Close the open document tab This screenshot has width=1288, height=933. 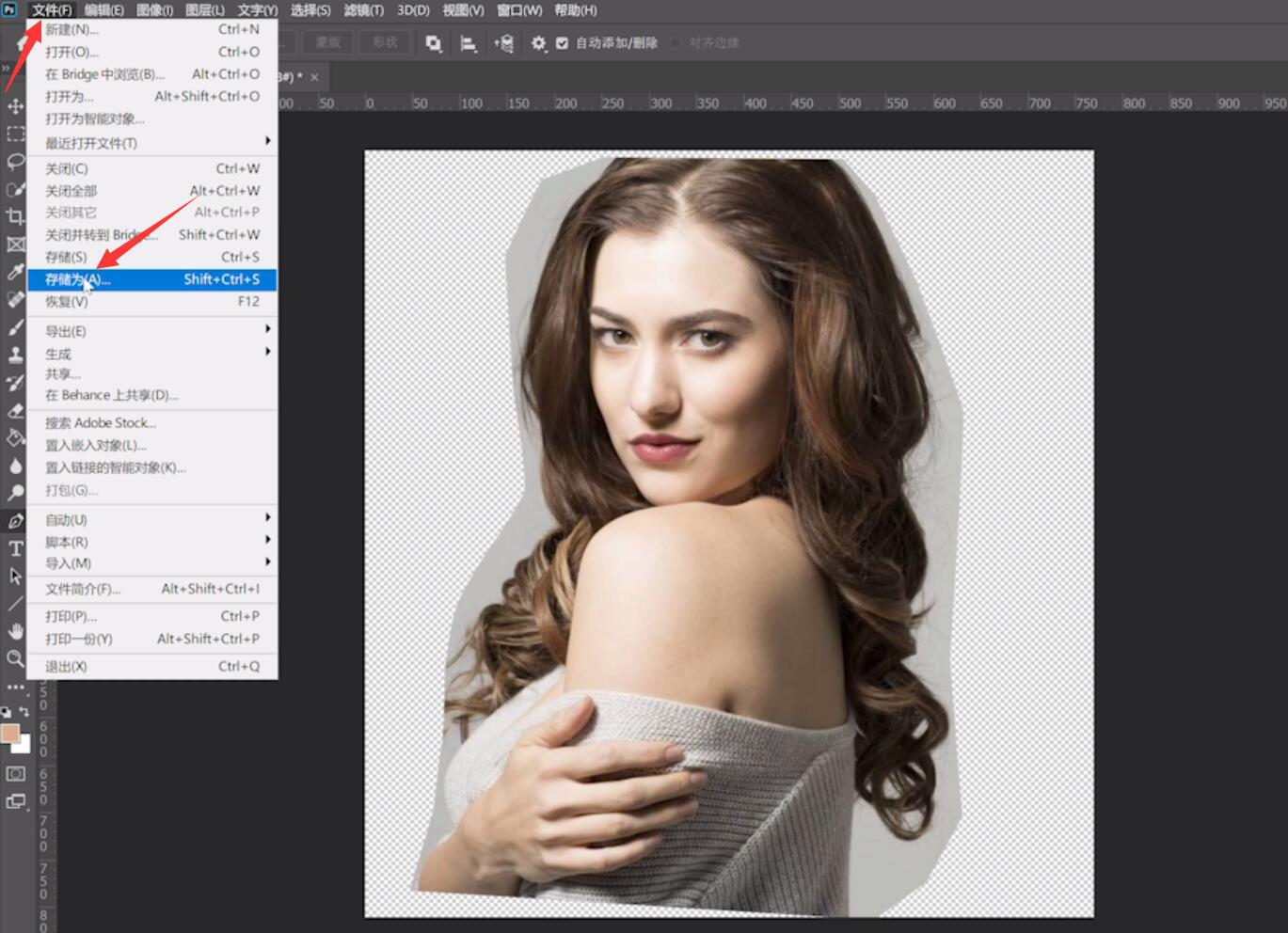tap(314, 77)
